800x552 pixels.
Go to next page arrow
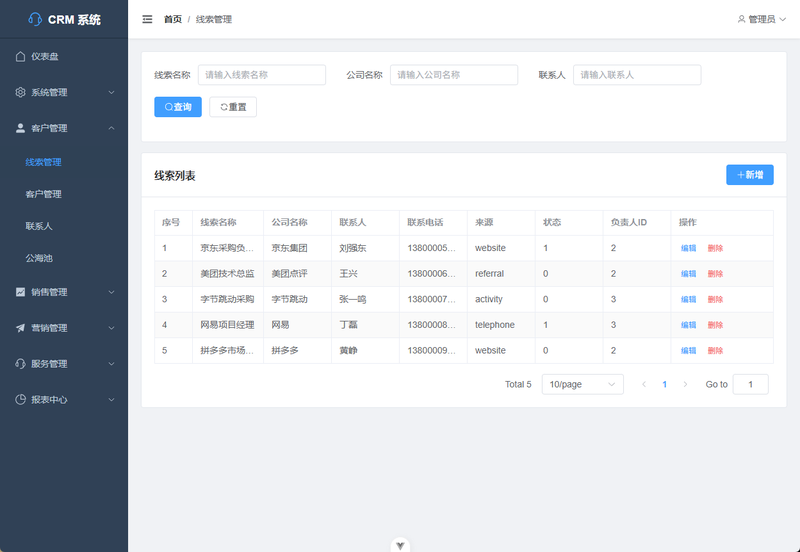(x=685, y=385)
